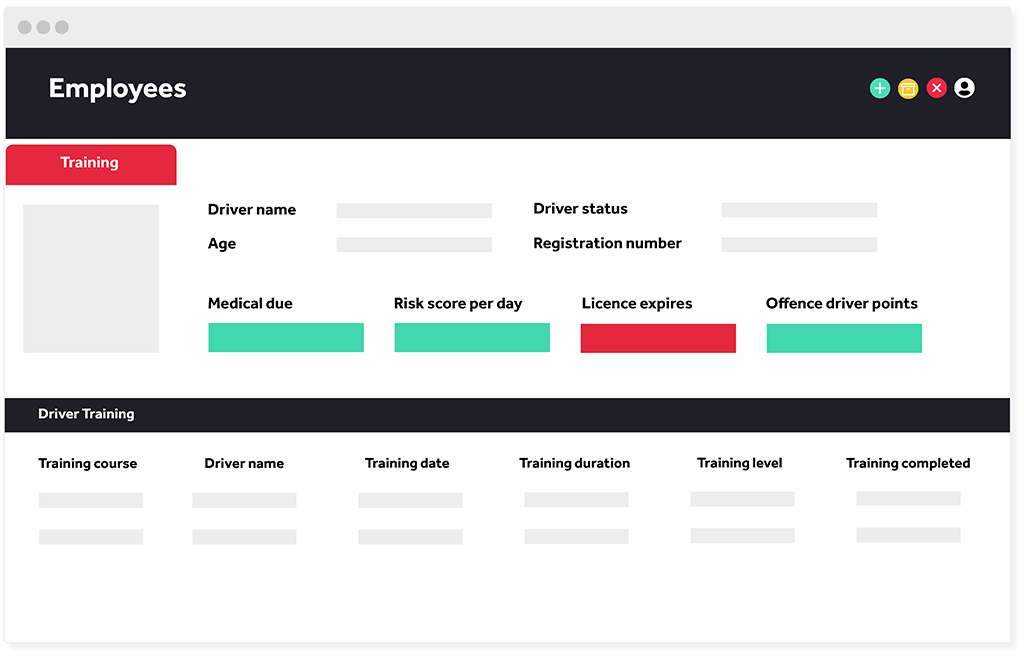
Task: Click the Training completed column header
Action: tap(908, 464)
